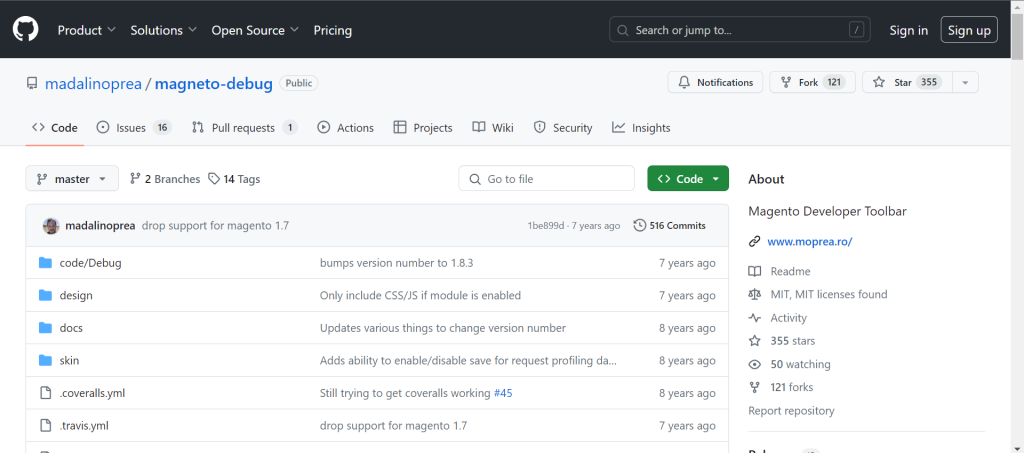Open the skin folder
Viewport: 1024px width, 453px height.
69,360
